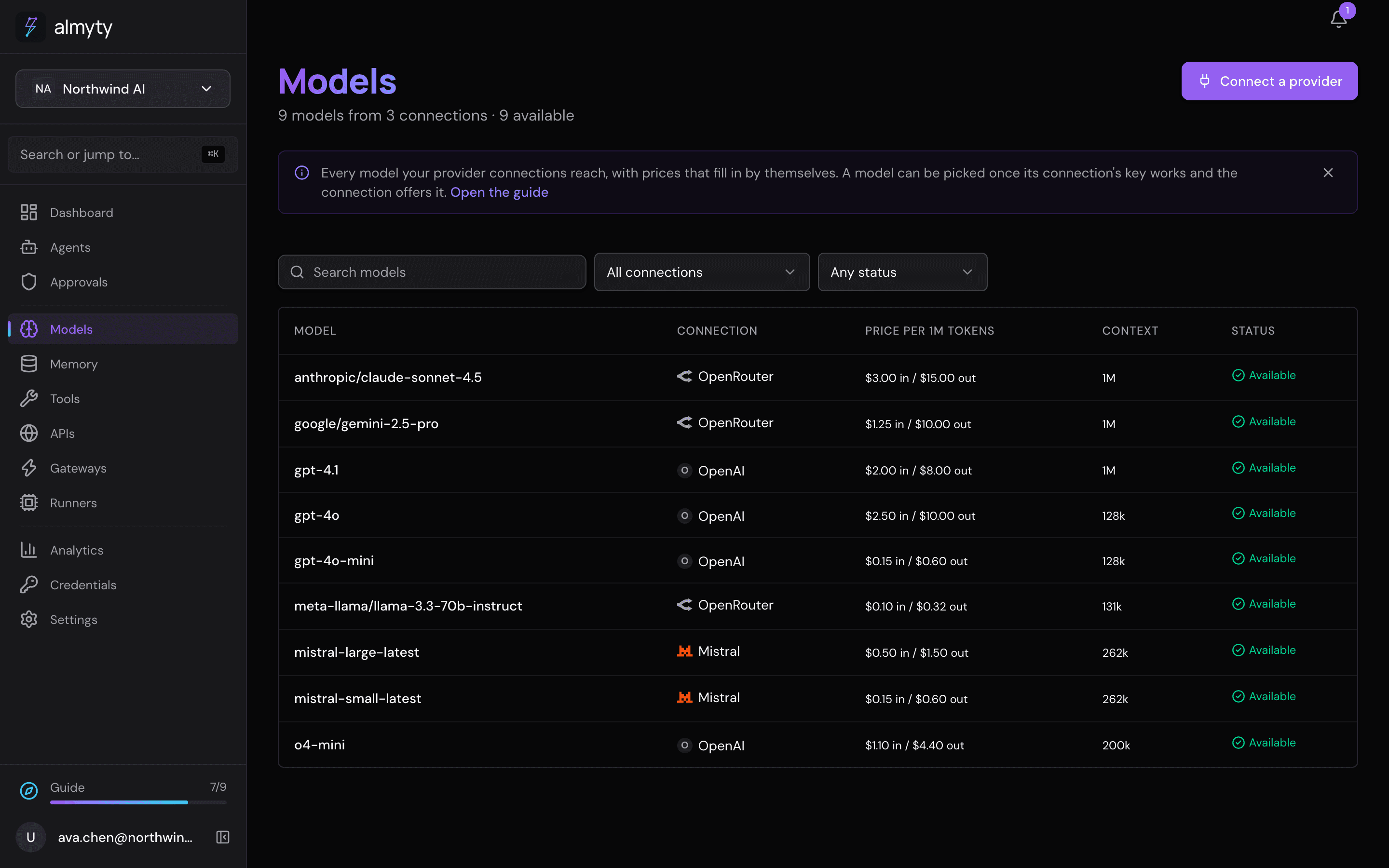
Task: Click the PRICE PER 1M TOKENS header
Action: (929, 331)
